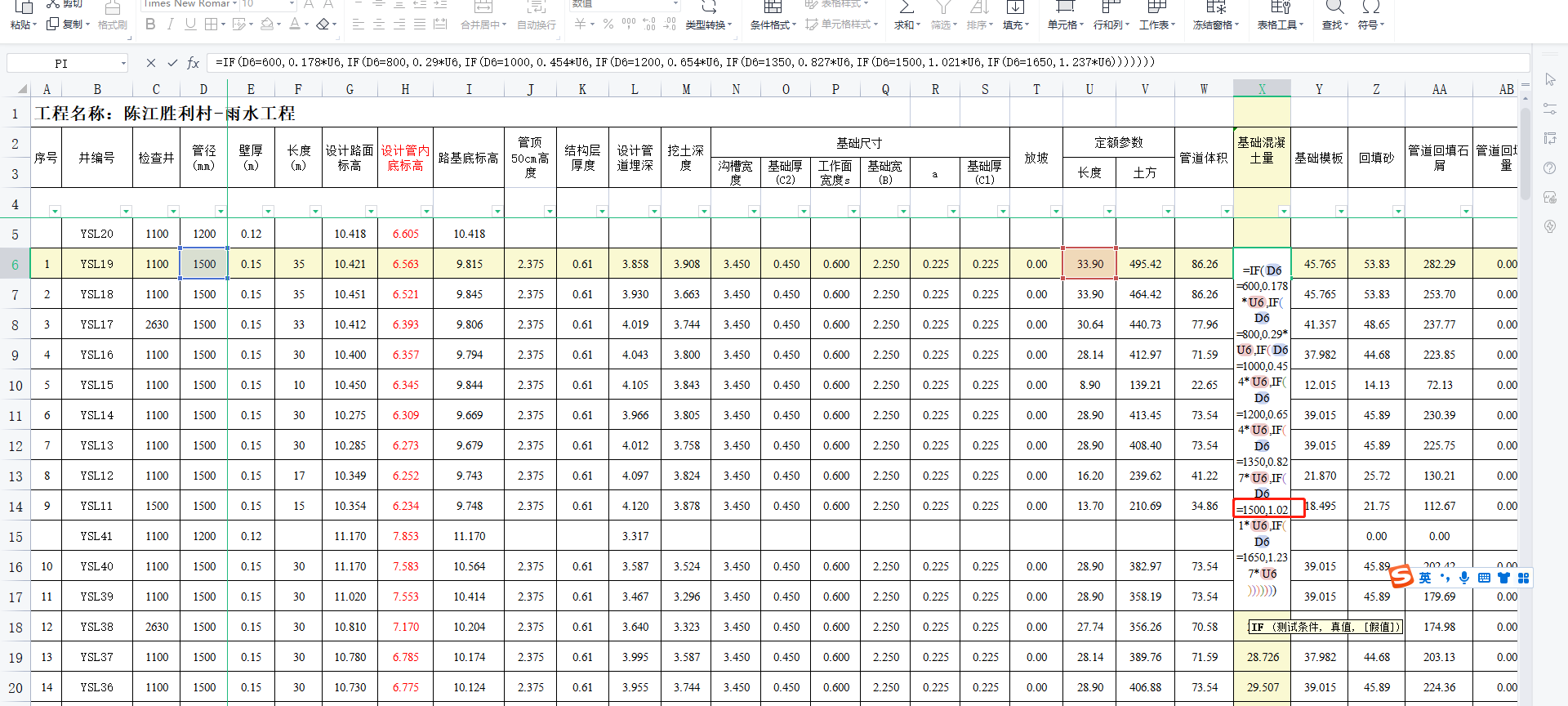Click the help question-mark icon in right sidebar
The width and height of the screenshot is (1568, 706).
click(1550, 168)
